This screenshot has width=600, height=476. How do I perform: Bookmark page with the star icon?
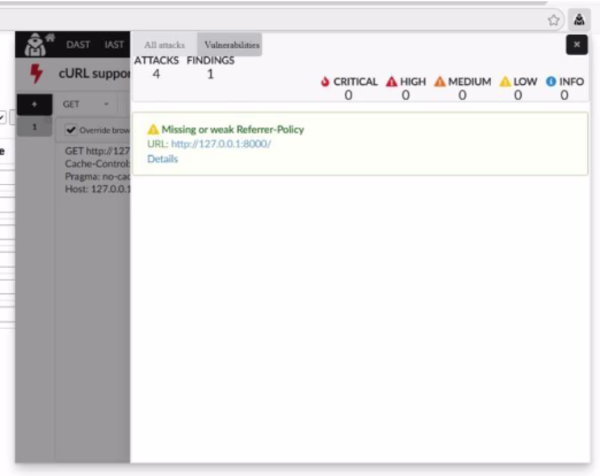[553, 20]
